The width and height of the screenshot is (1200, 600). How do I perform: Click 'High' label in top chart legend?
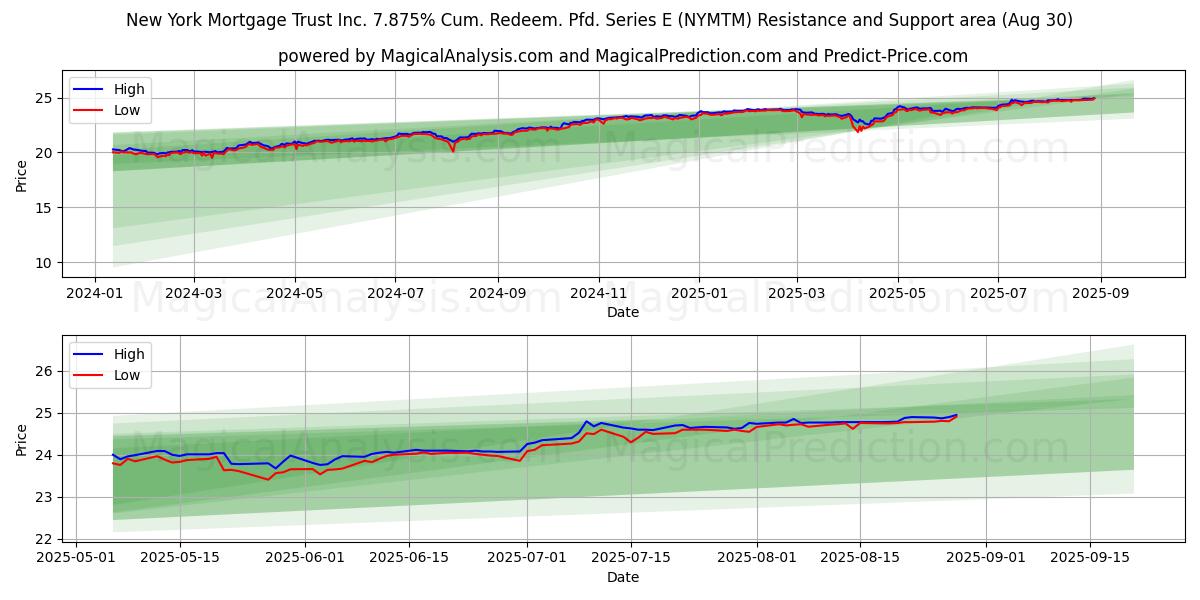point(129,89)
